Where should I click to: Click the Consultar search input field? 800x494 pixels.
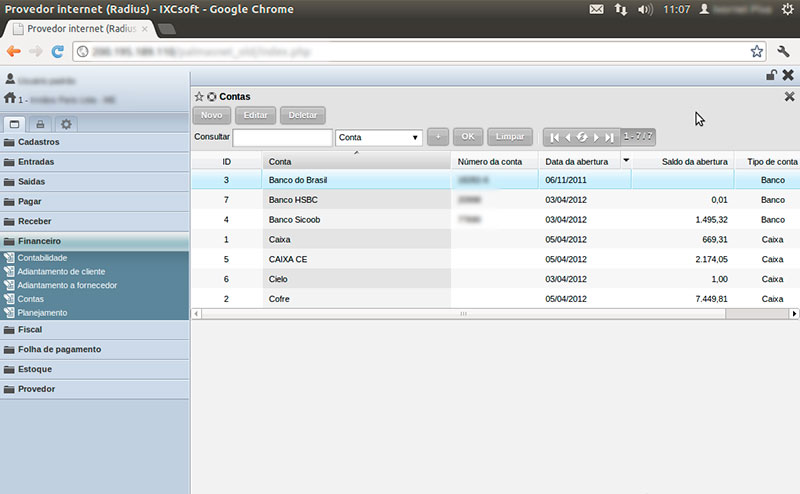tap(282, 137)
